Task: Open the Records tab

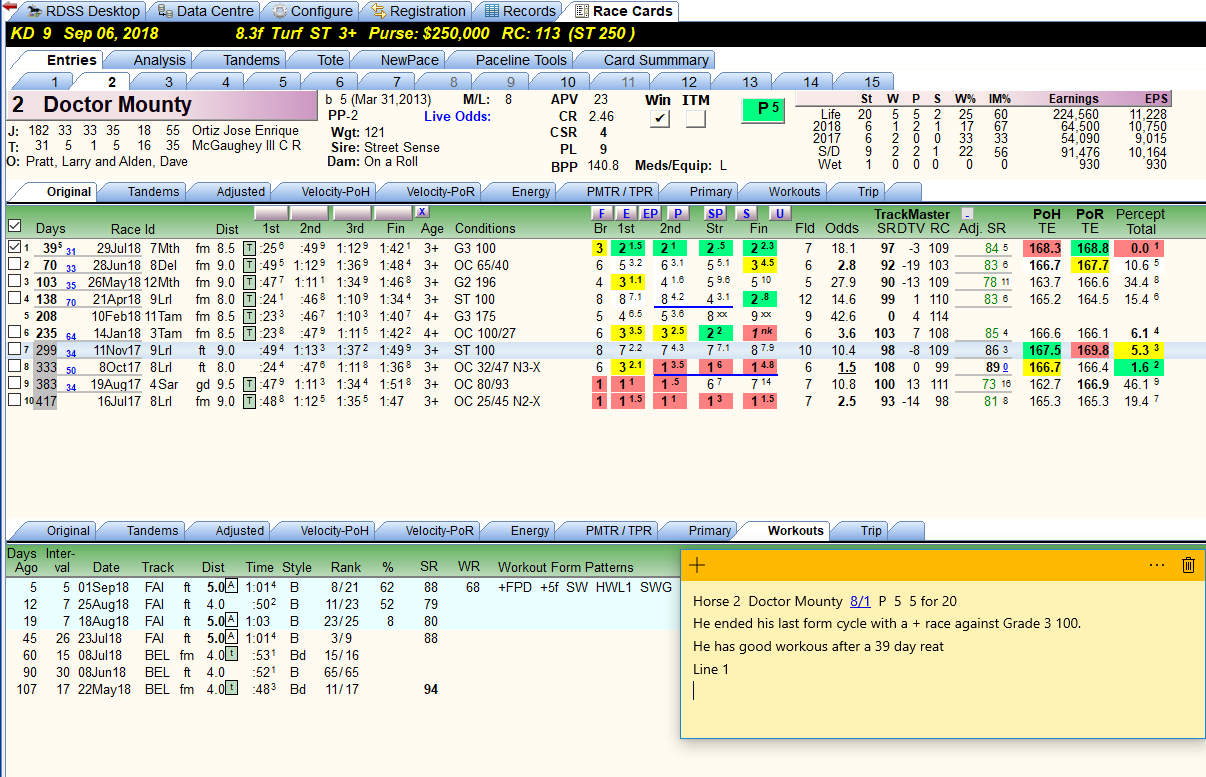Action: 519,11
